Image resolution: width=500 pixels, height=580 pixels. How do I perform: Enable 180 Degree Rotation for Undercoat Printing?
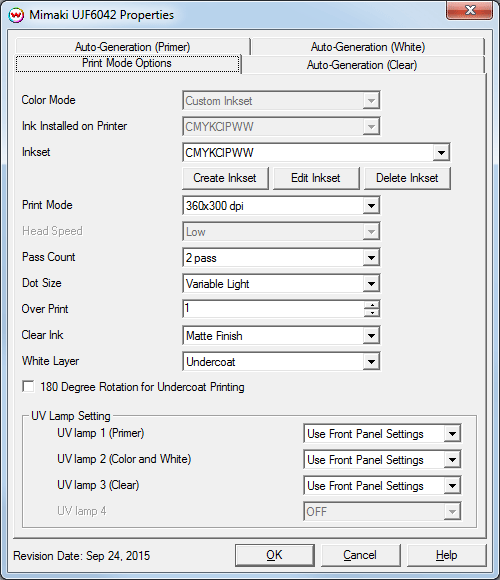[28, 387]
